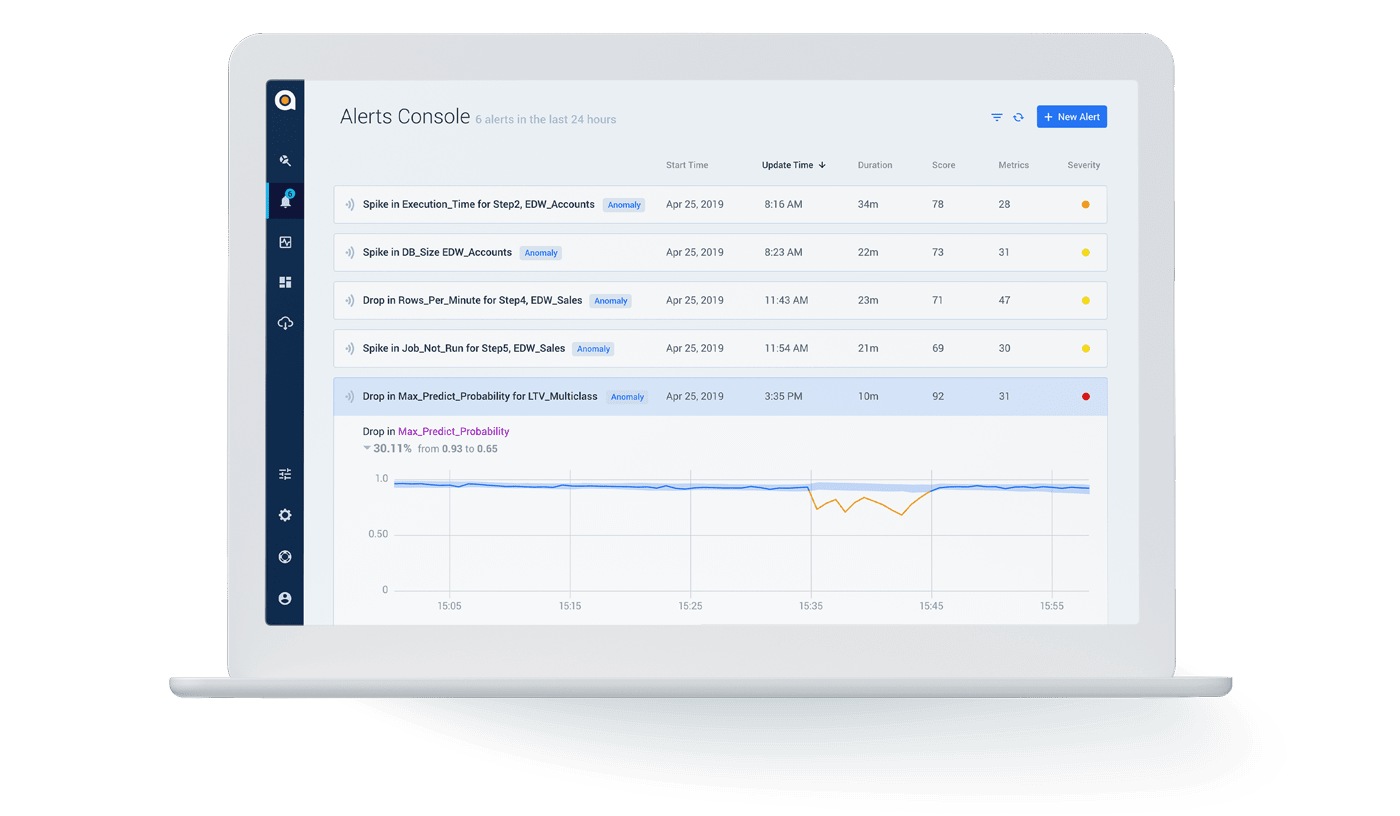Click the 15:05 label on chart axis
The width and height of the screenshot is (1400, 816).
point(450,606)
